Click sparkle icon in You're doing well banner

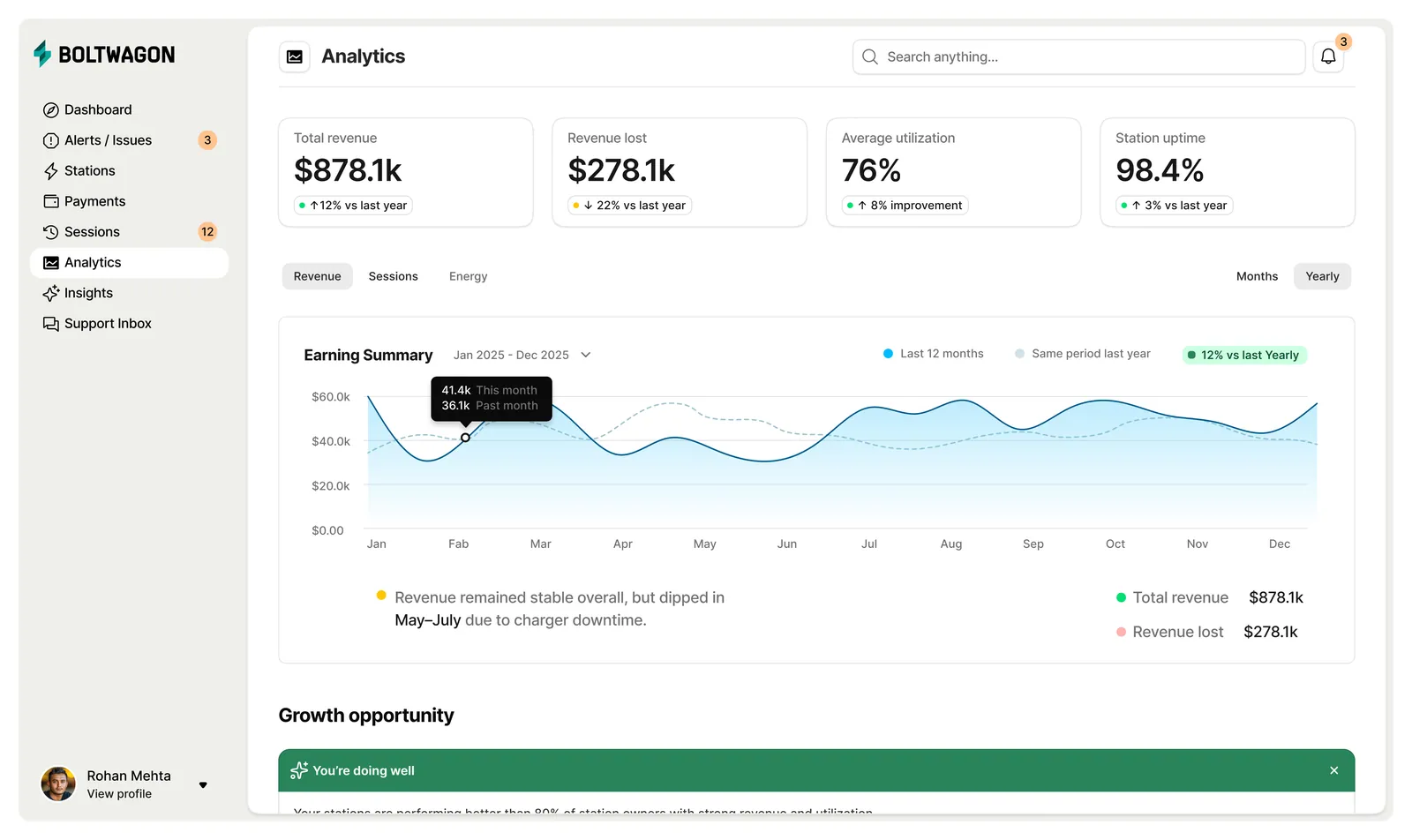coord(299,770)
